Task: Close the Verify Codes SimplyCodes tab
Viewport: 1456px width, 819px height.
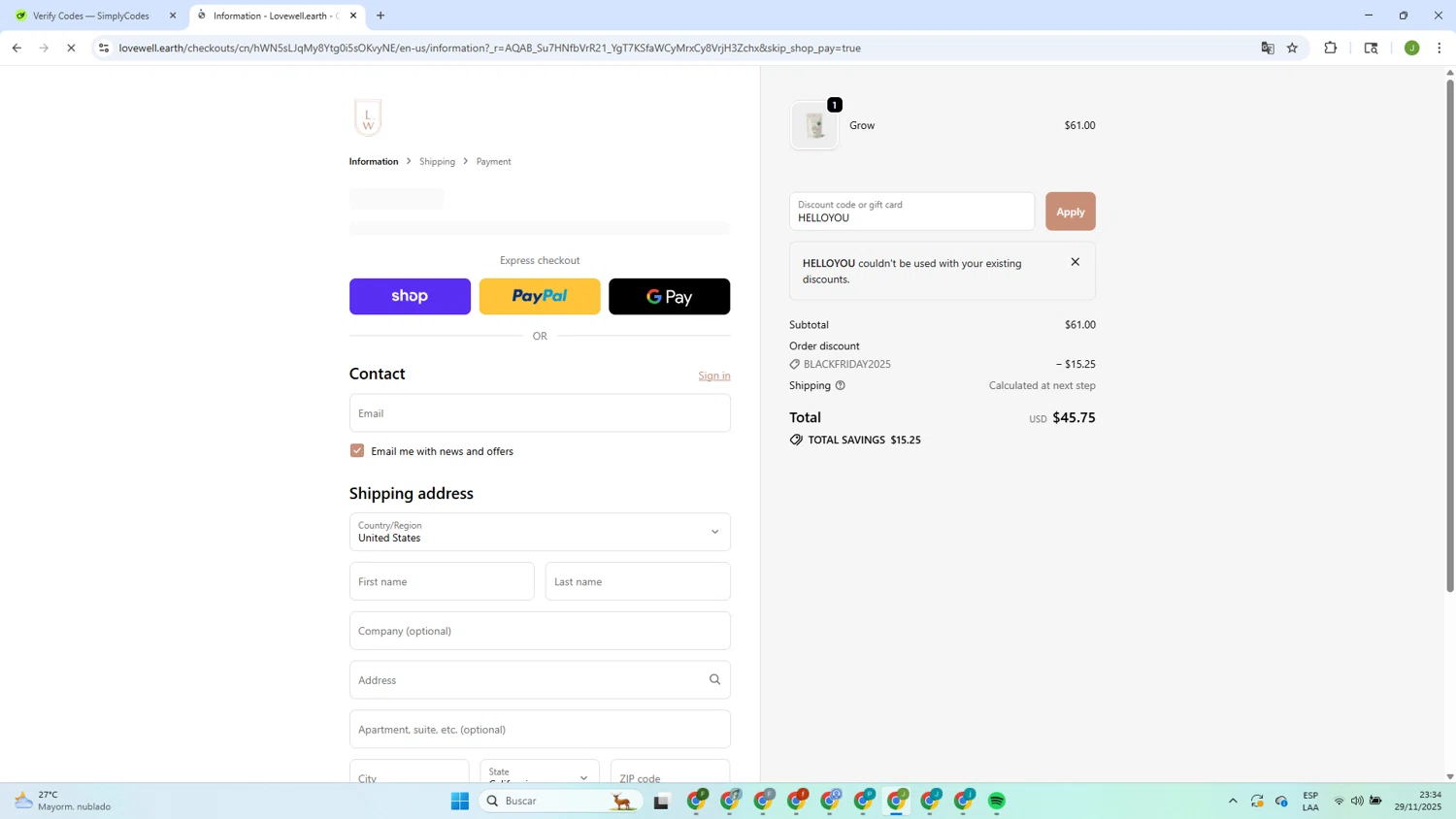Action: (x=173, y=16)
